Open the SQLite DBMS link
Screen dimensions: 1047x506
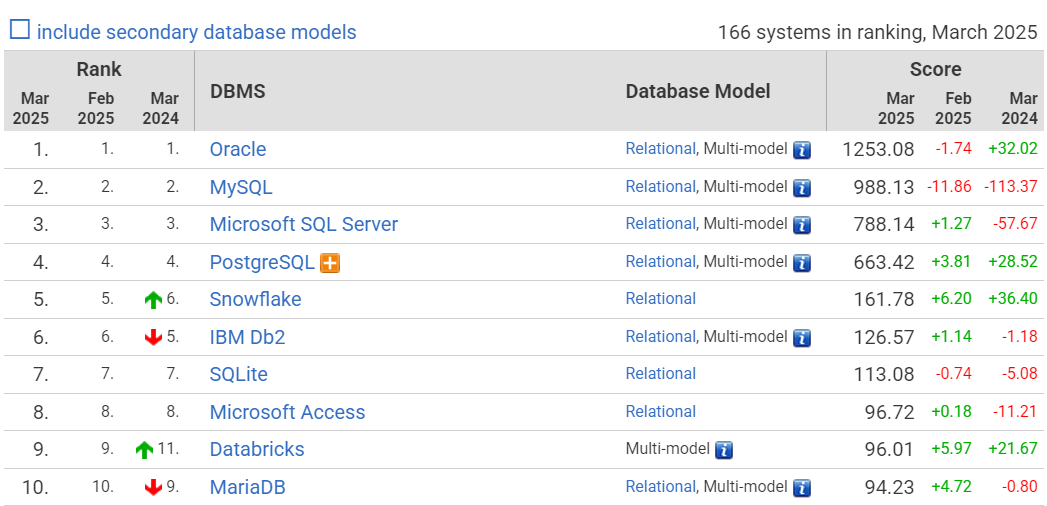pos(238,374)
